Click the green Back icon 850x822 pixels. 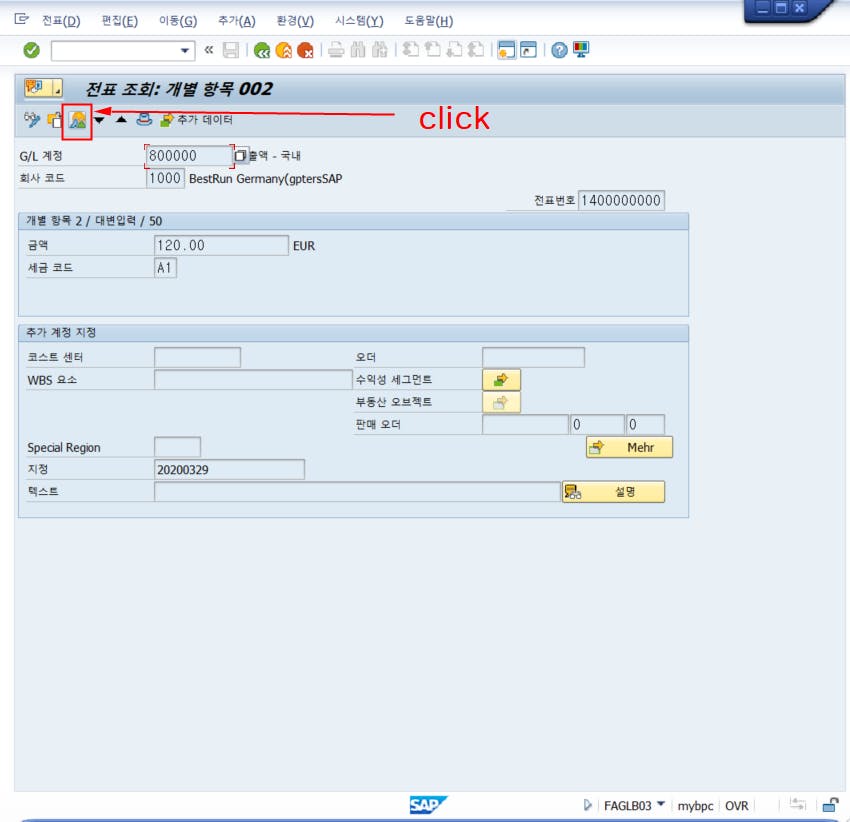click(x=262, y=50)
